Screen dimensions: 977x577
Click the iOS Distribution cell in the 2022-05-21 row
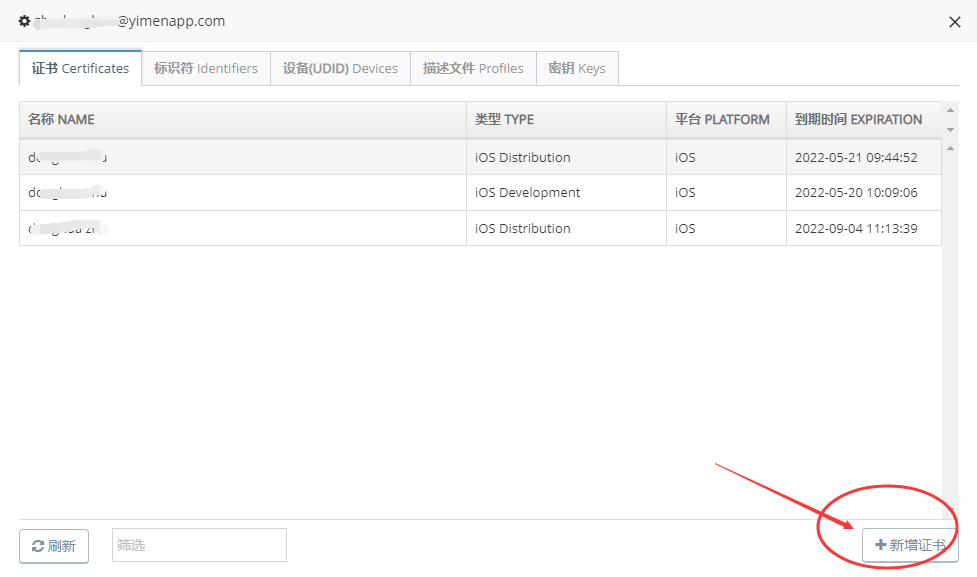[566, 157]
